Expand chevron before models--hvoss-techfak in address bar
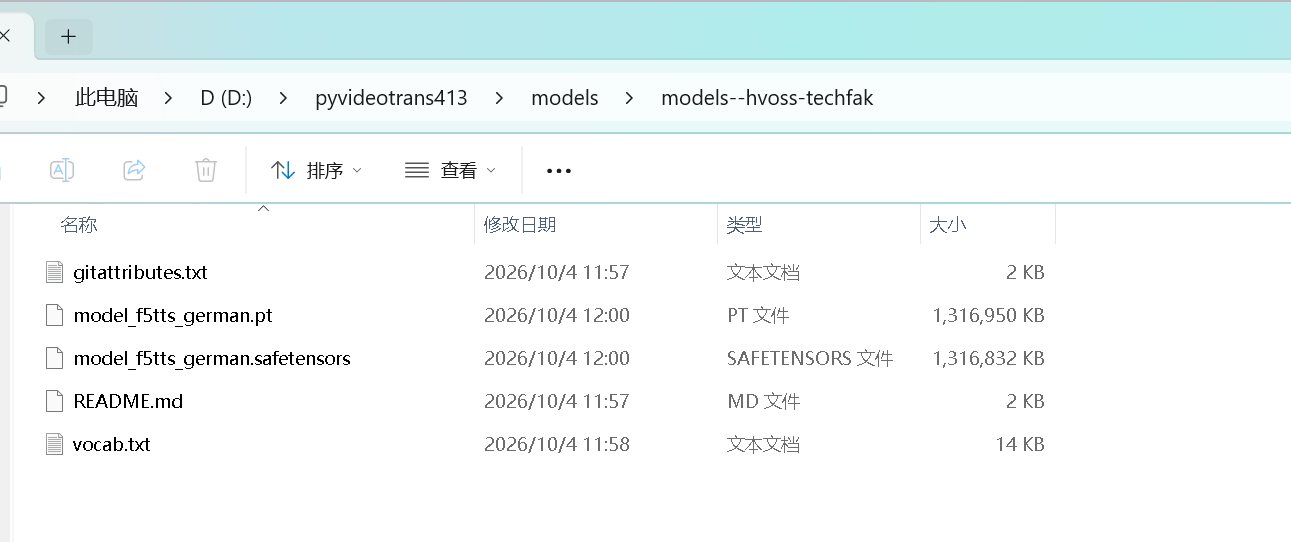The width and height of the screenshot is (1291, 542). pos(629,98)
